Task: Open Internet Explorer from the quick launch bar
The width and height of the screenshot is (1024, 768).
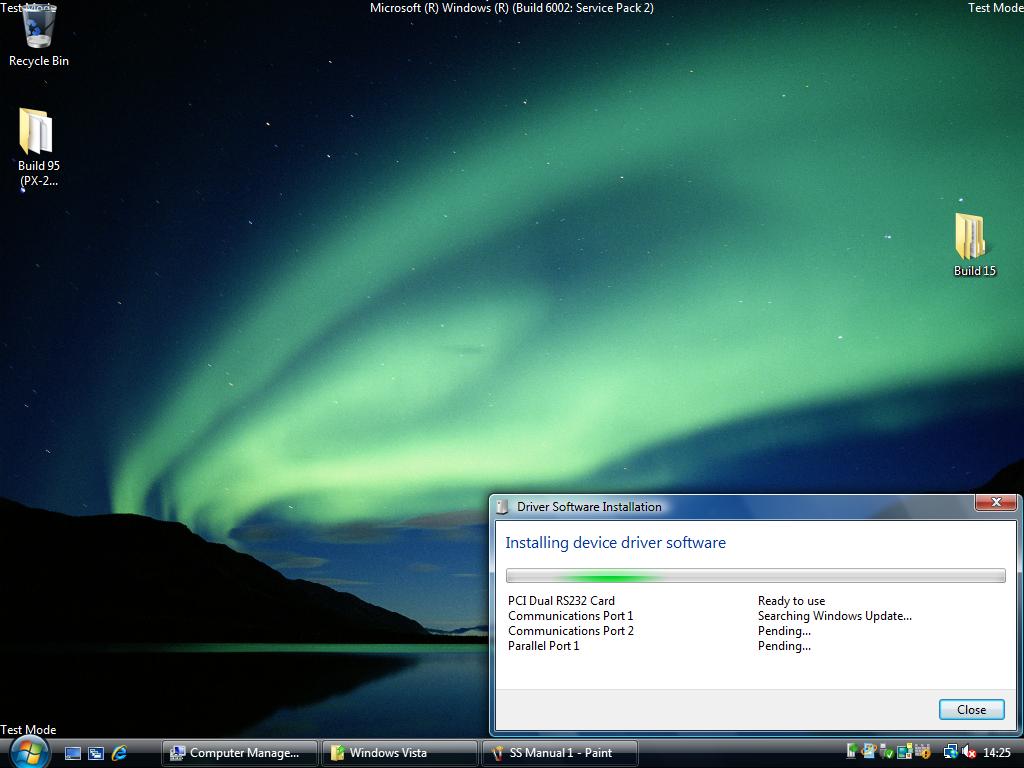Action: pyautogui.click(x=119, y=752)
